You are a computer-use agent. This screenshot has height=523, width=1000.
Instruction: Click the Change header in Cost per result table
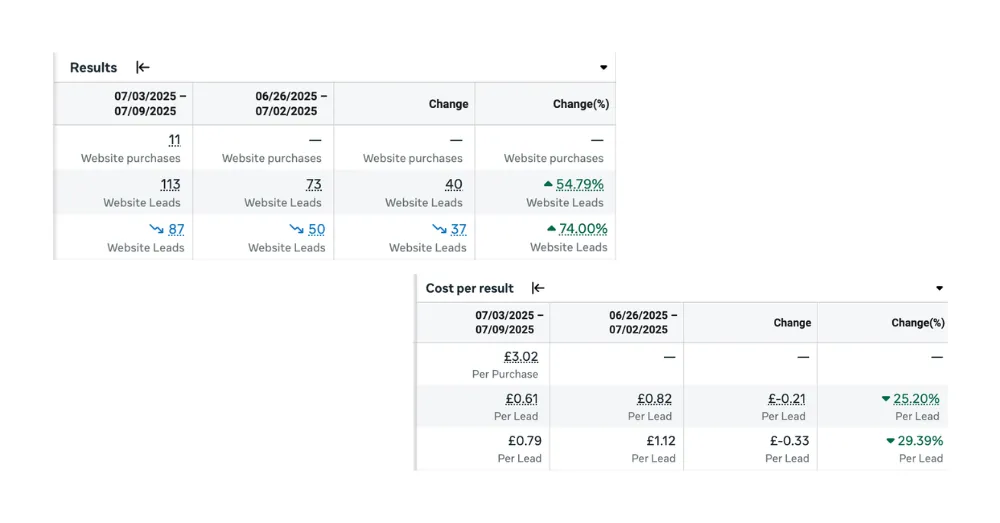point(791,323)
